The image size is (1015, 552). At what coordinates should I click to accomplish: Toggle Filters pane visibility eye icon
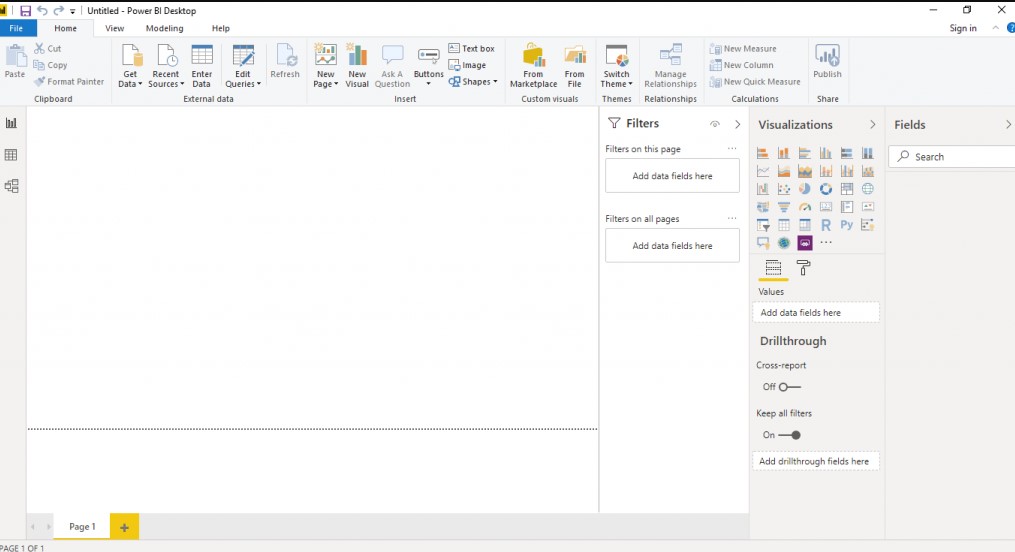click(x=715, y=125)
